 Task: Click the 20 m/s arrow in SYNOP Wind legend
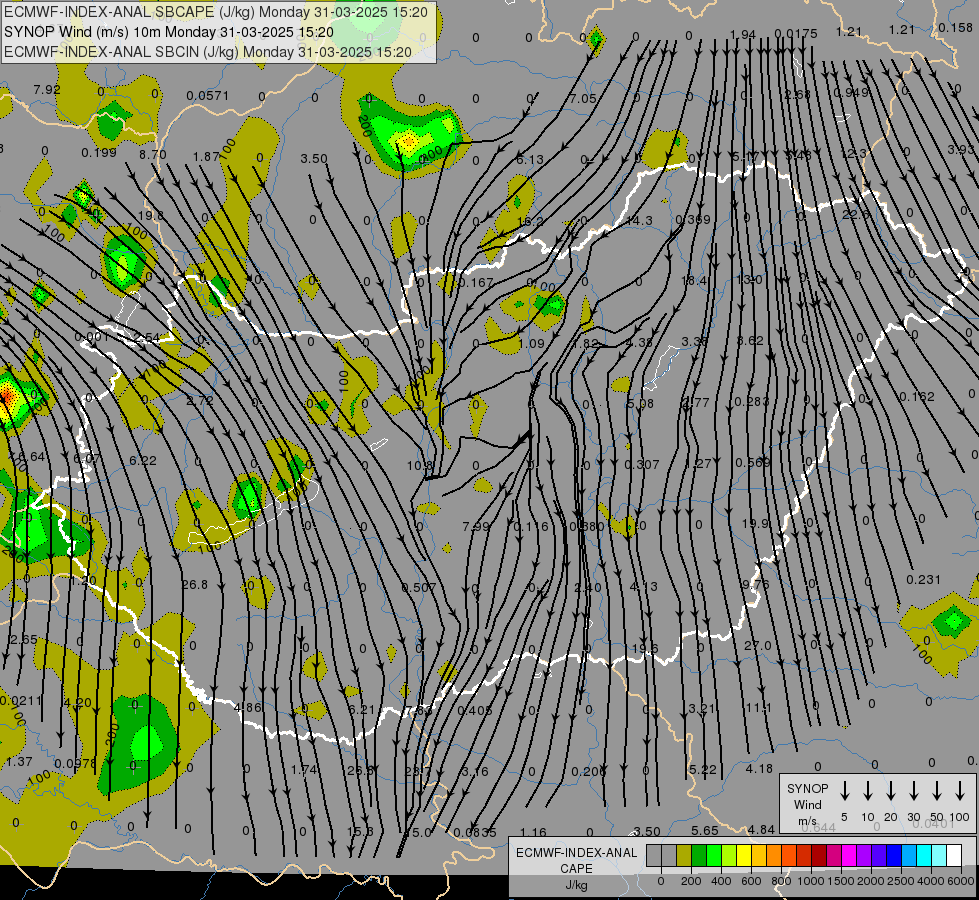pos(890,790)
